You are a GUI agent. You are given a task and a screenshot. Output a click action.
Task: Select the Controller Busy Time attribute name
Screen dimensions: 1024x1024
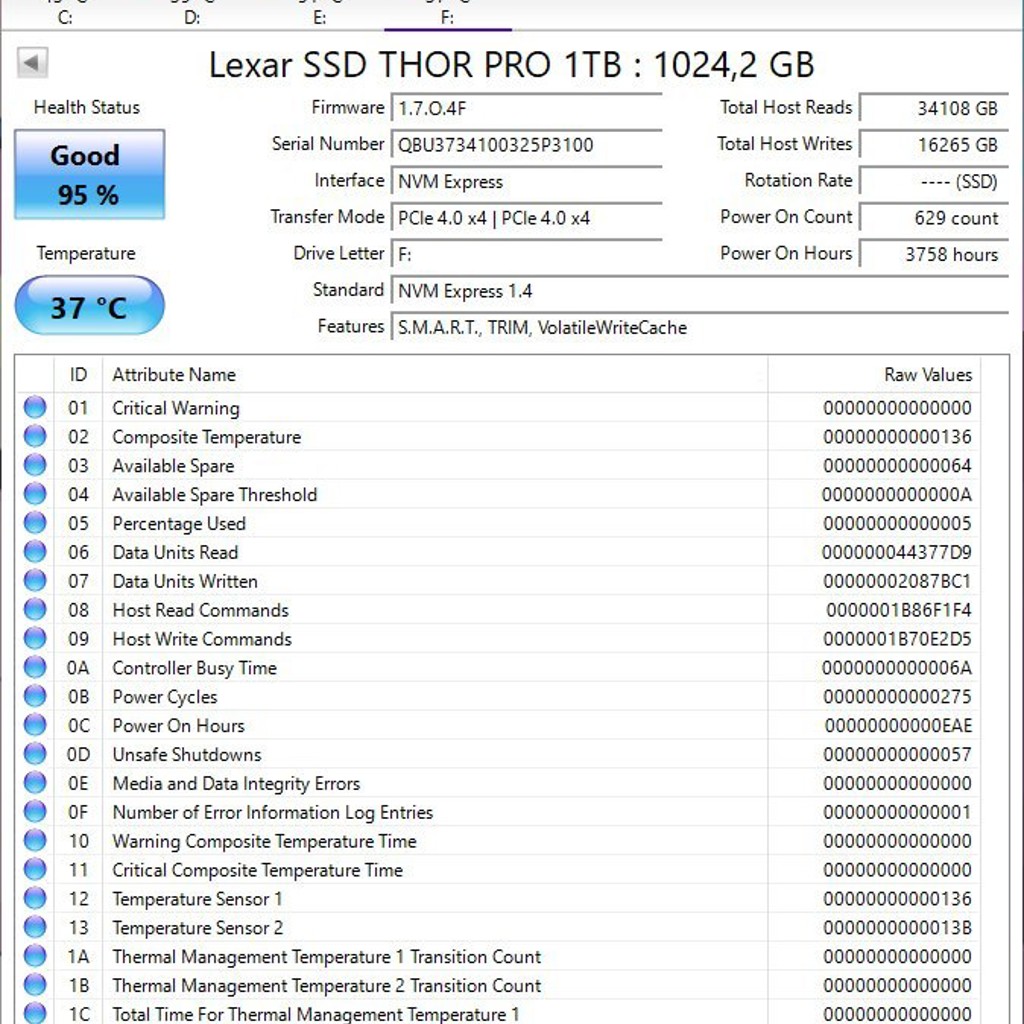coord(195,668)
